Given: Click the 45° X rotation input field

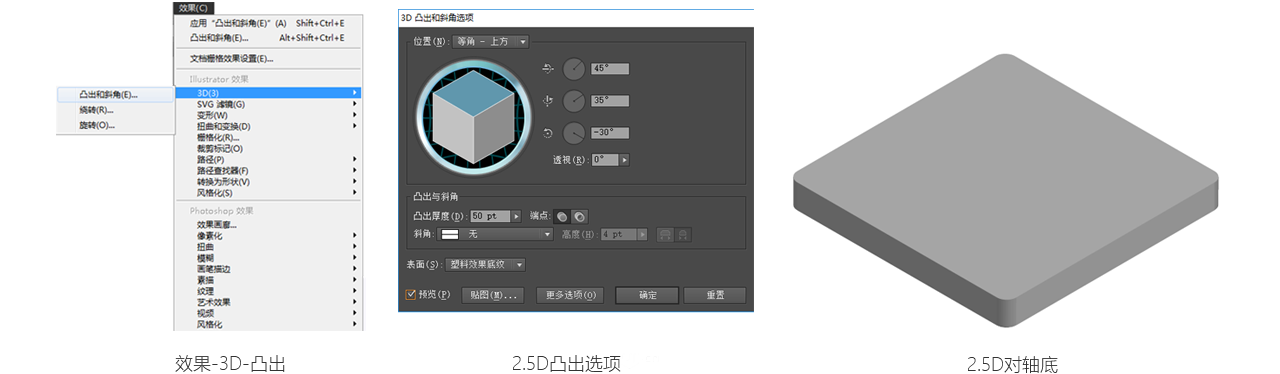Looking at the screenshot, I should pyautogui.click(x=610, y=69).
